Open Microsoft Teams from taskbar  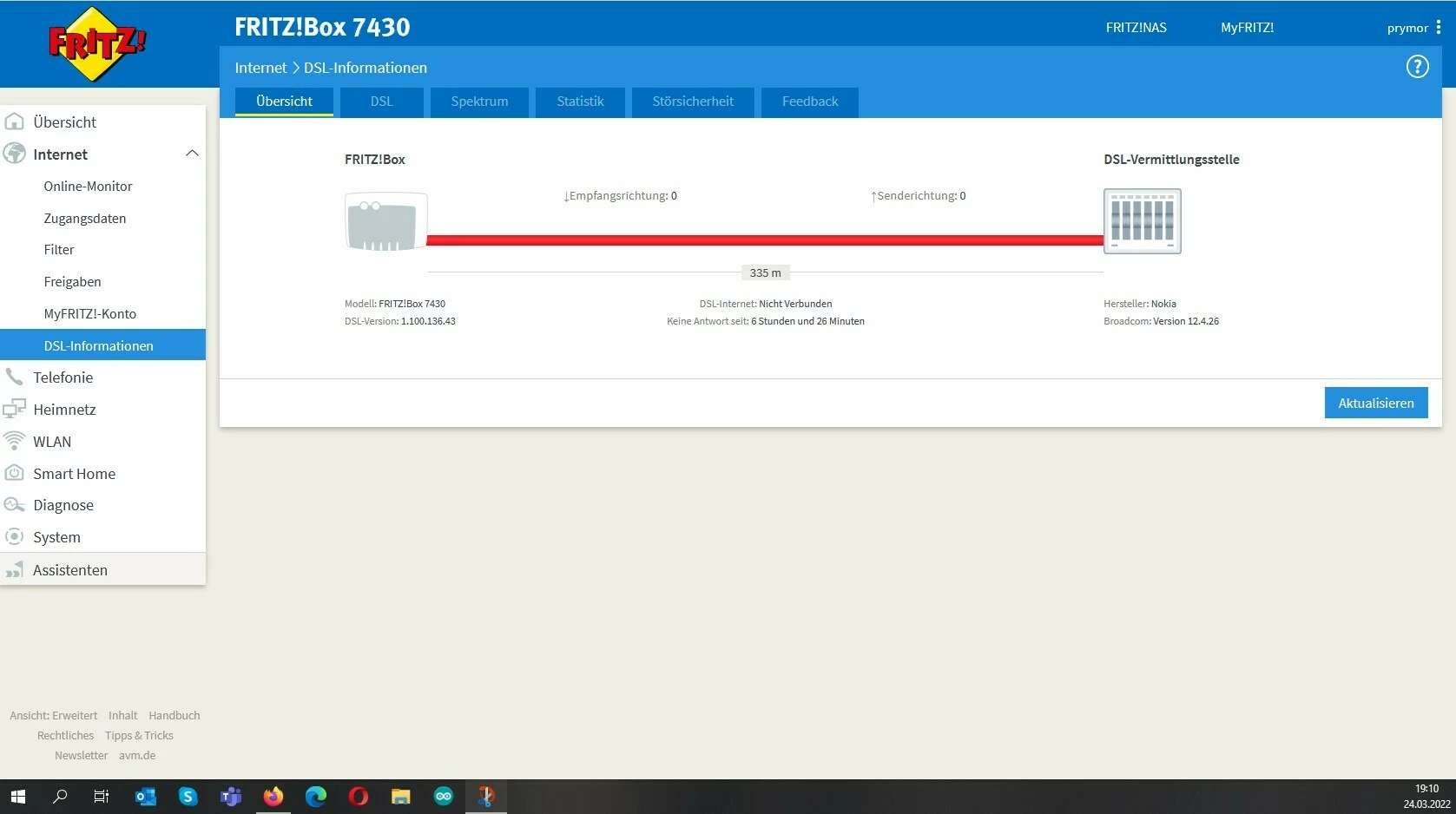[x=230, y=796]
